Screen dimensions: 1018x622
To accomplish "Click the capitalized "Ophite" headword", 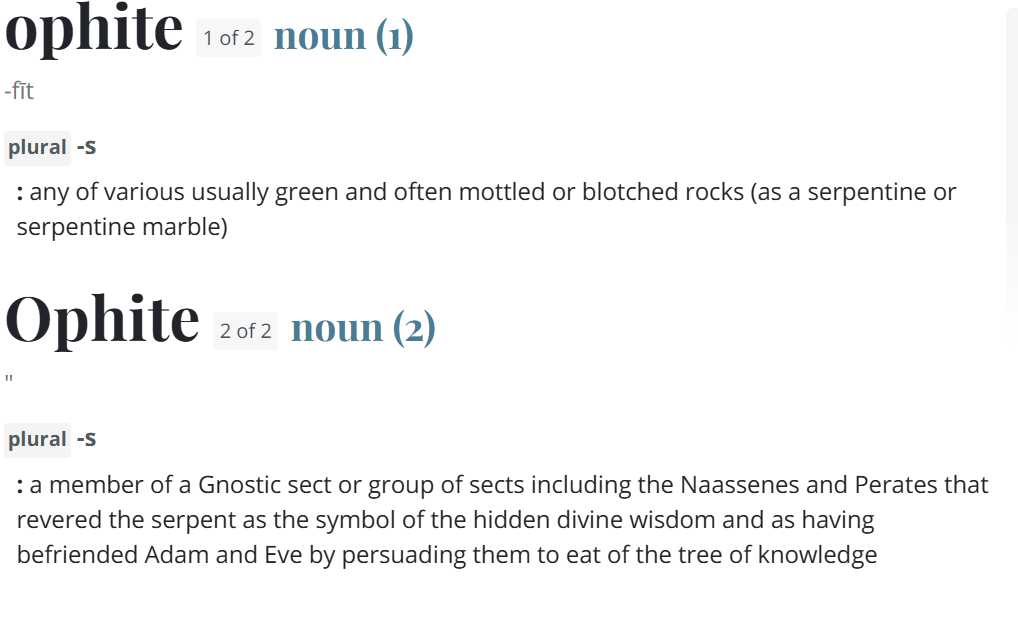I will 102,320.
